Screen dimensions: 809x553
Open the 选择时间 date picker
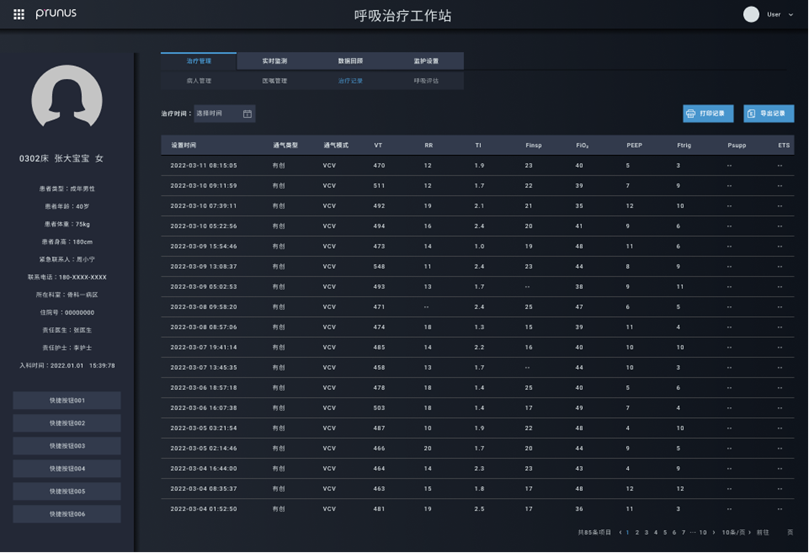coord(216,114)
